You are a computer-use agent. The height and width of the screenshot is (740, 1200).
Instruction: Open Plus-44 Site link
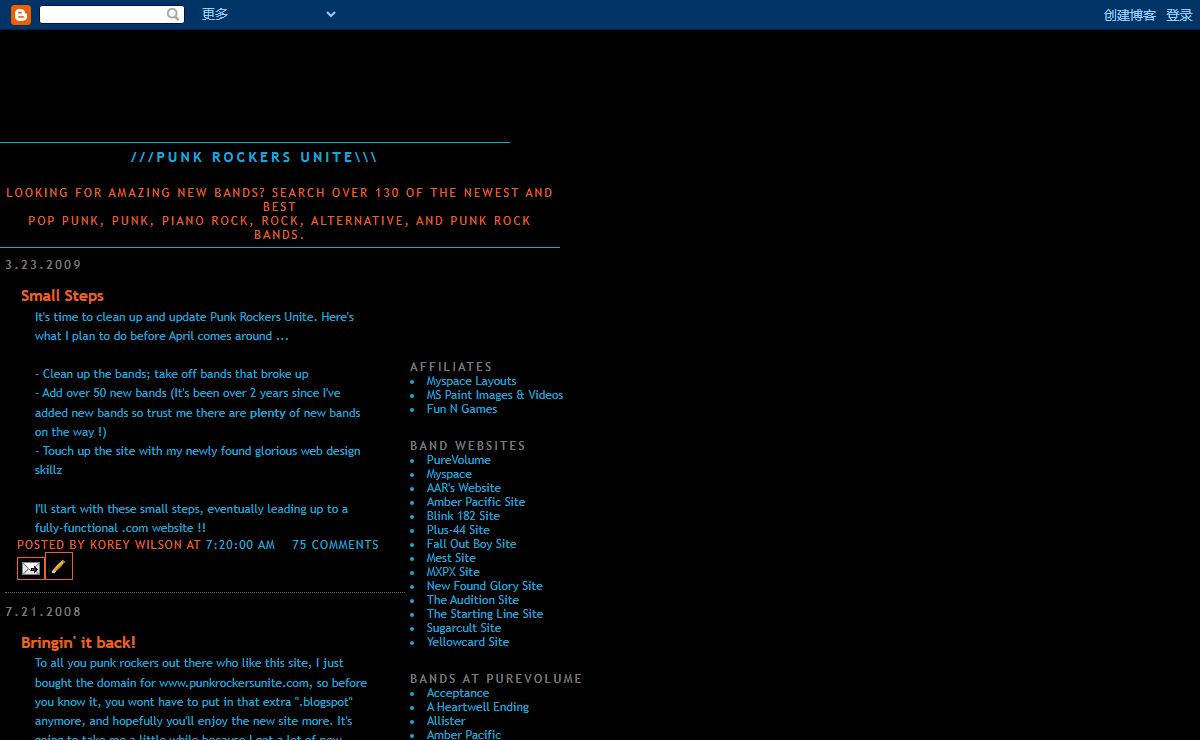click(458, 530)
